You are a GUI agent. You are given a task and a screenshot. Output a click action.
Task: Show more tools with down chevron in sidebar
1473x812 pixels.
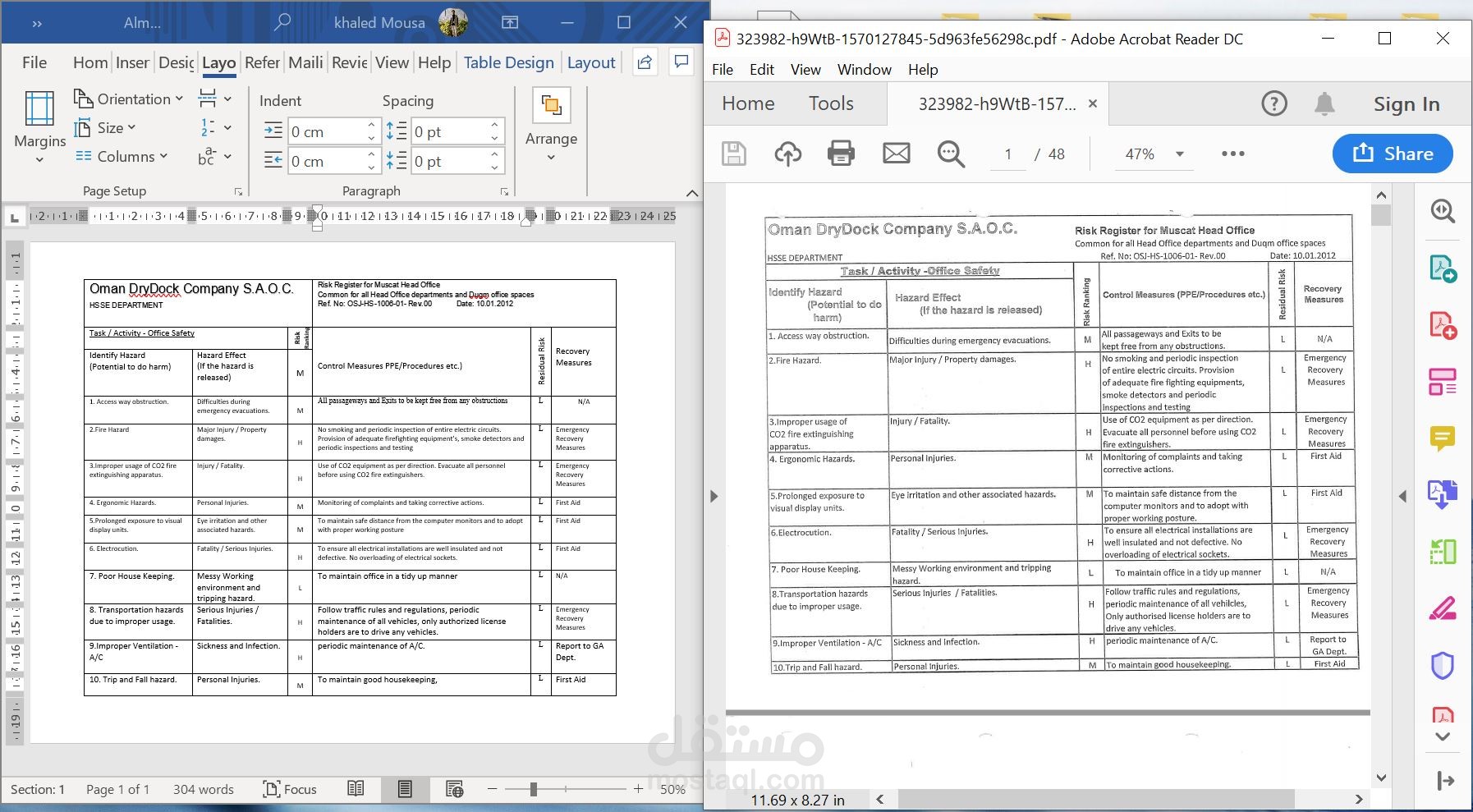pos(1443,736)
